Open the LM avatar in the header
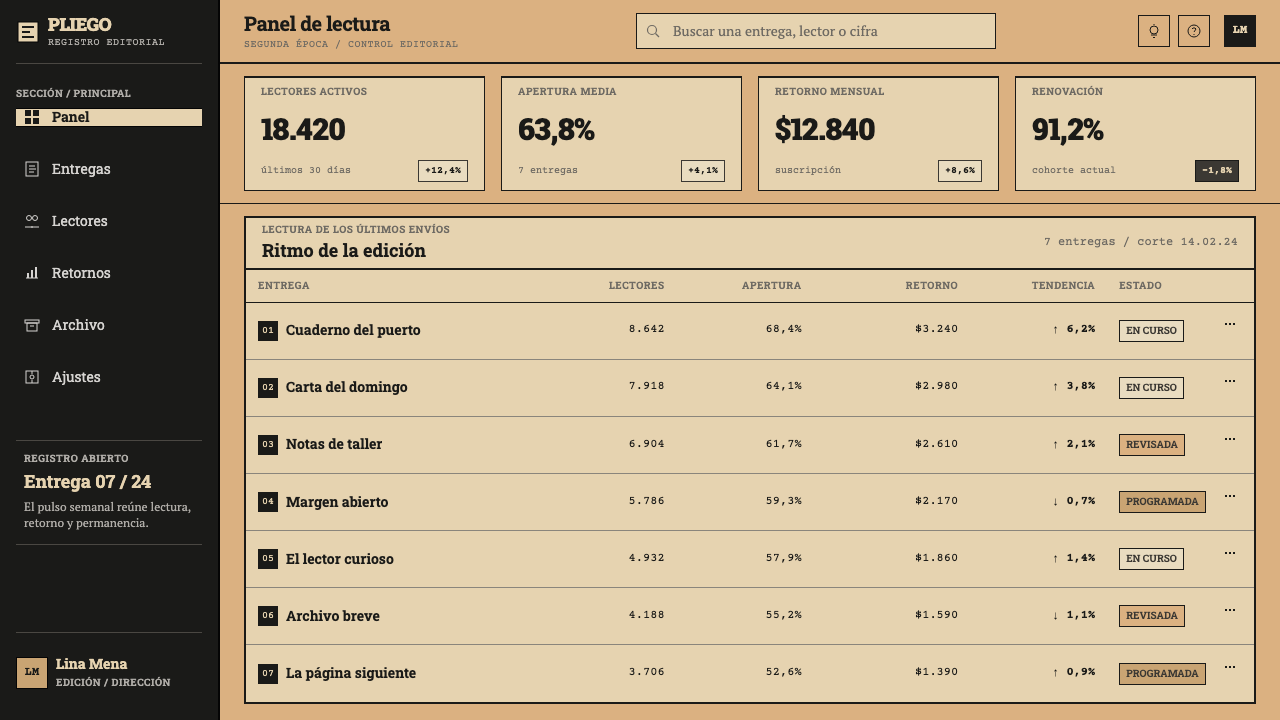Viewport: 1280px width, 720px height. (x=1240, y=31)
